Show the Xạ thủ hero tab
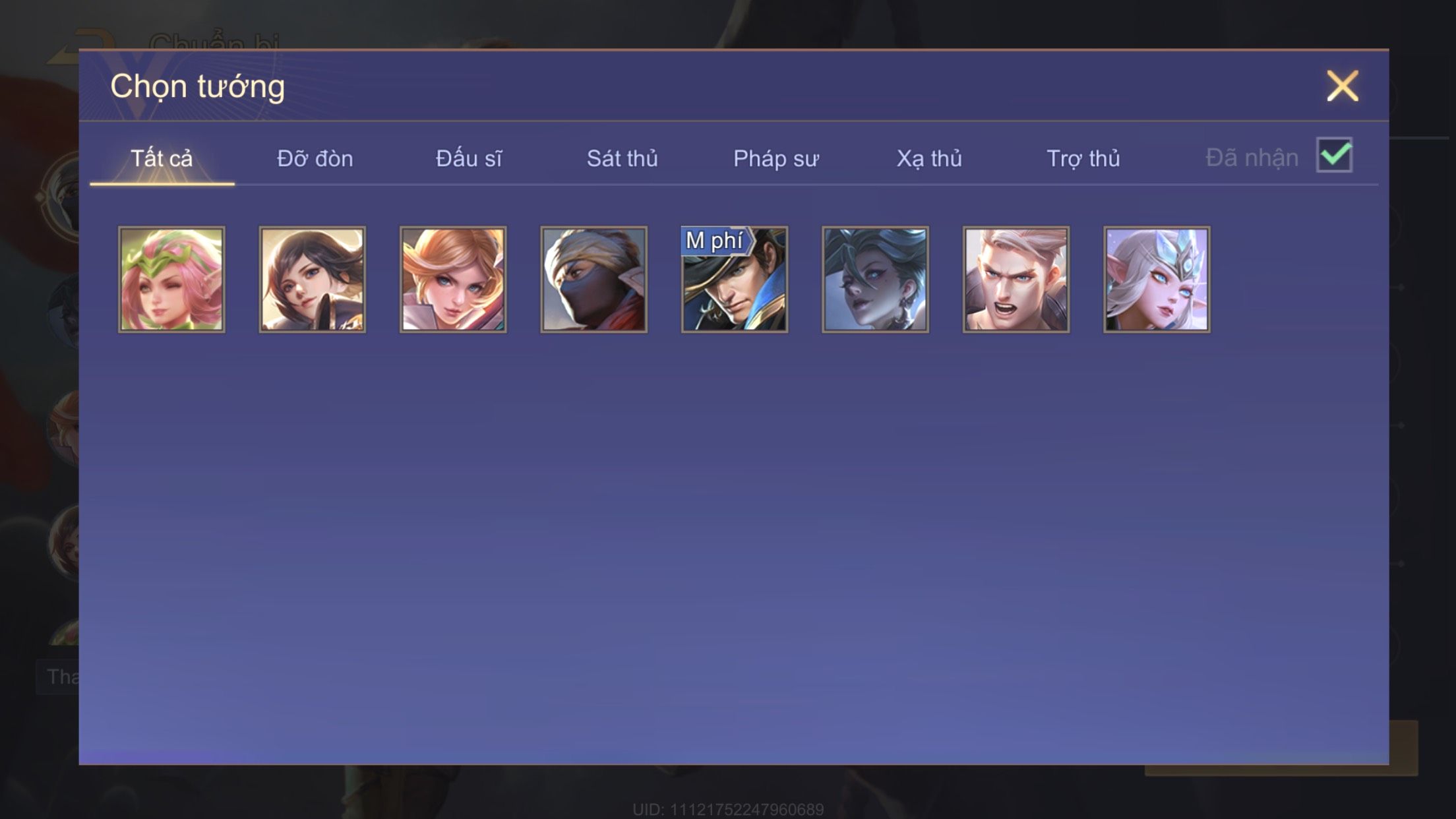The image size is (1456, 819). [x=929, y=158]
